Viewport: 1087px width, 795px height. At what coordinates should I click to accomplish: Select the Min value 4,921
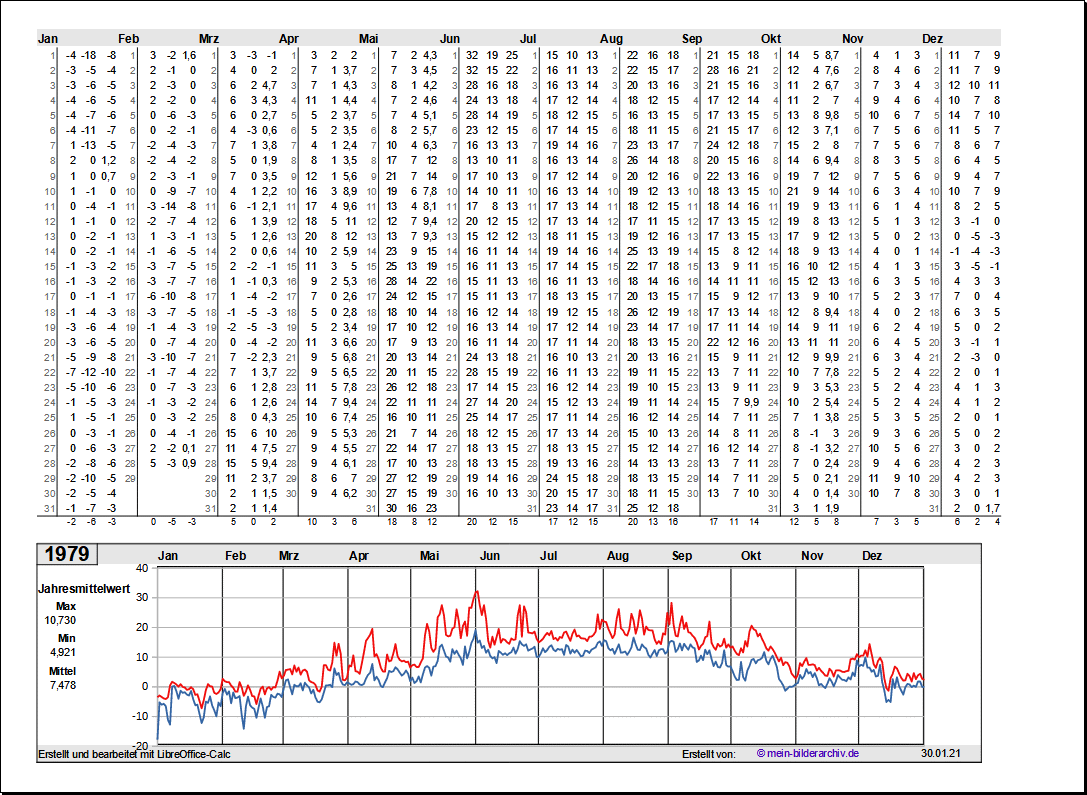point(65,652)
